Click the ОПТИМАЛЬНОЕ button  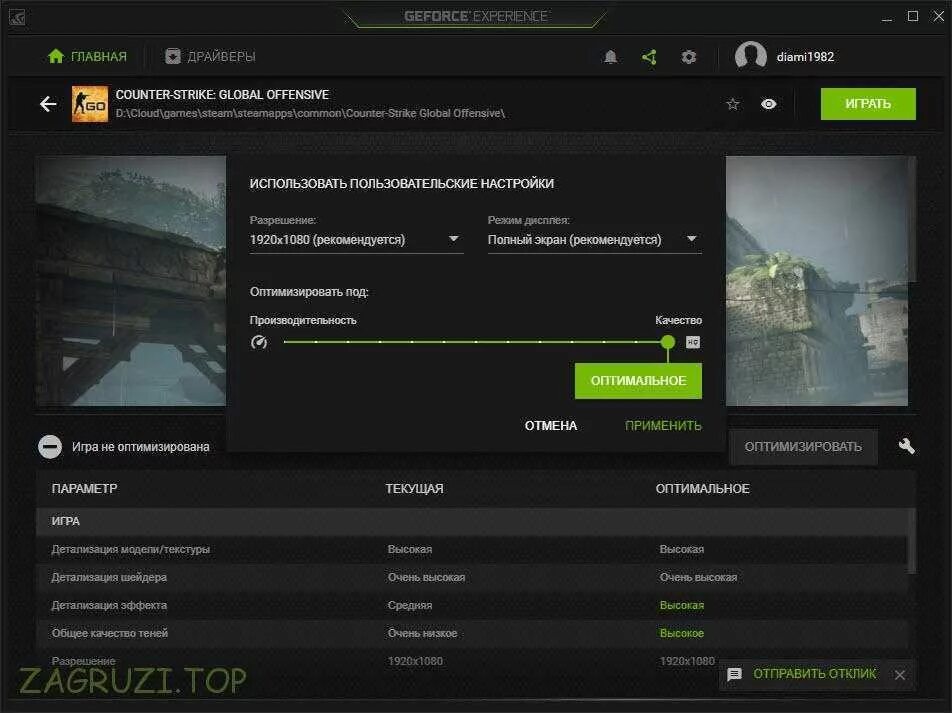638,381
